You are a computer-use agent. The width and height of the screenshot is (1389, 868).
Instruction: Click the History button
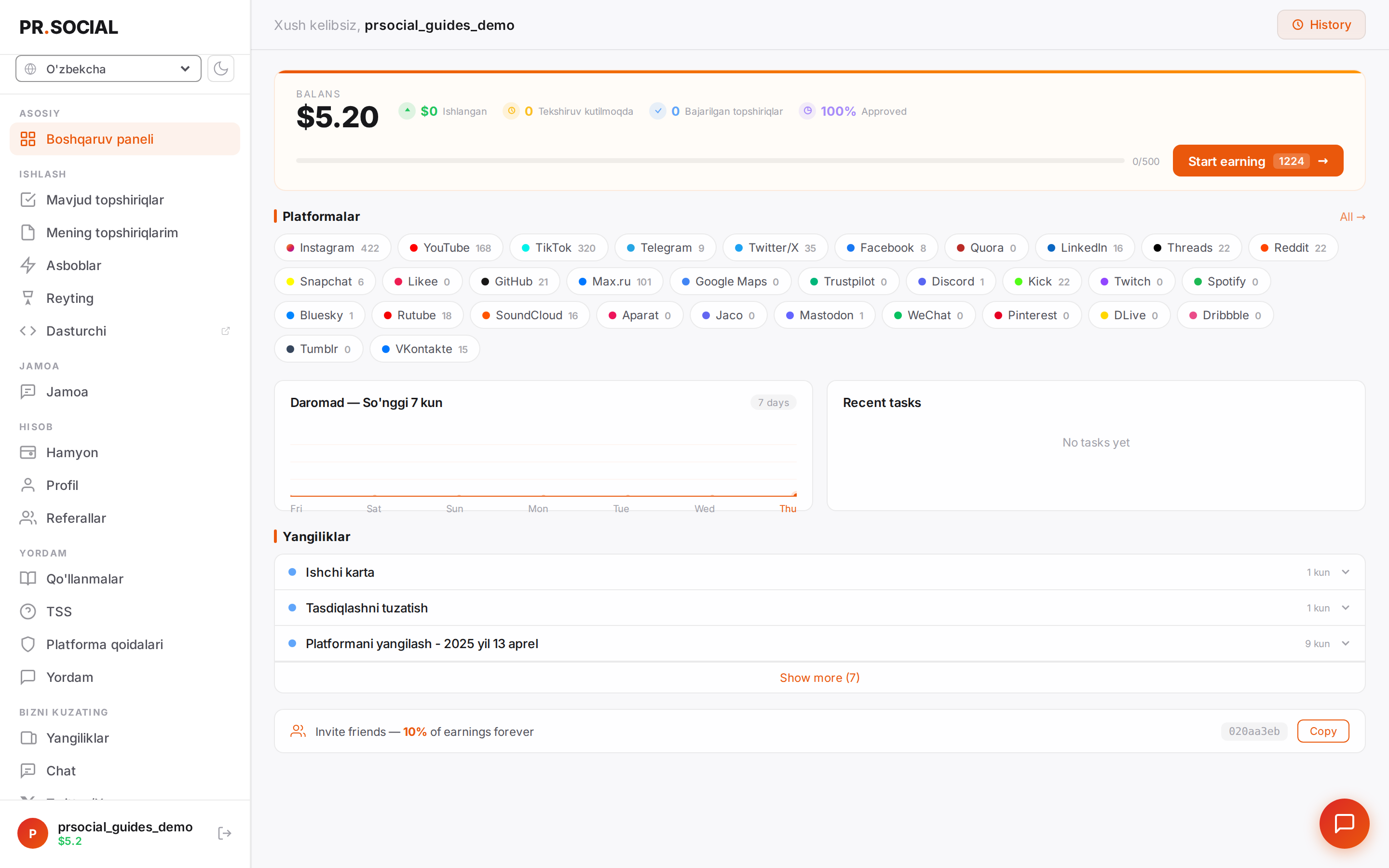(1321, 25)
